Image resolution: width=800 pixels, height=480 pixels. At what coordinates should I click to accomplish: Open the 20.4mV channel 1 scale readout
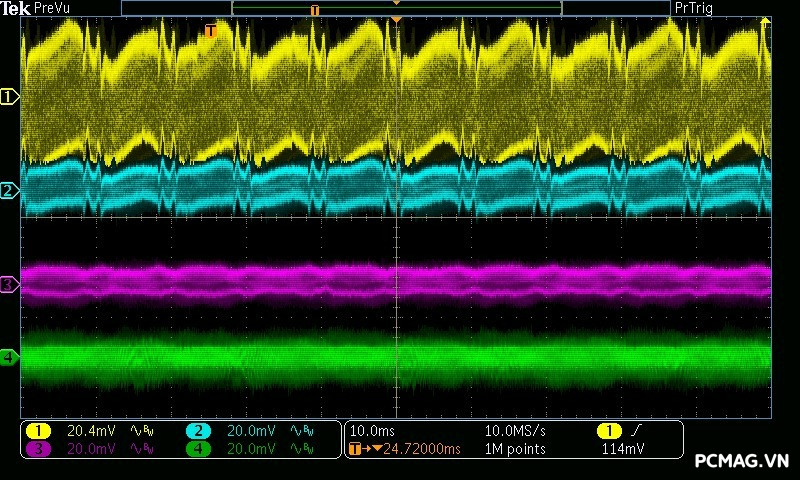coord(91,431)
